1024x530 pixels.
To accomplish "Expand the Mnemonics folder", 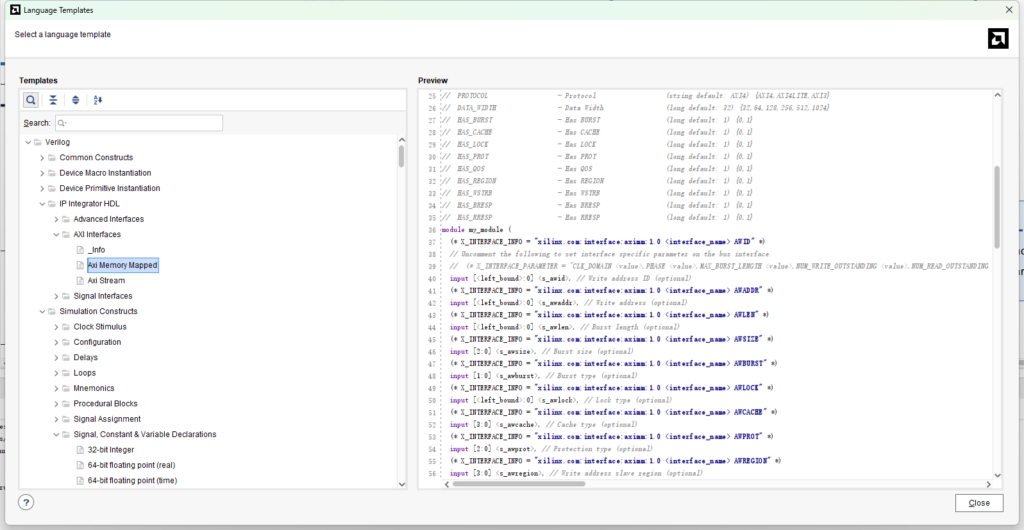I will tap(56, 388).
